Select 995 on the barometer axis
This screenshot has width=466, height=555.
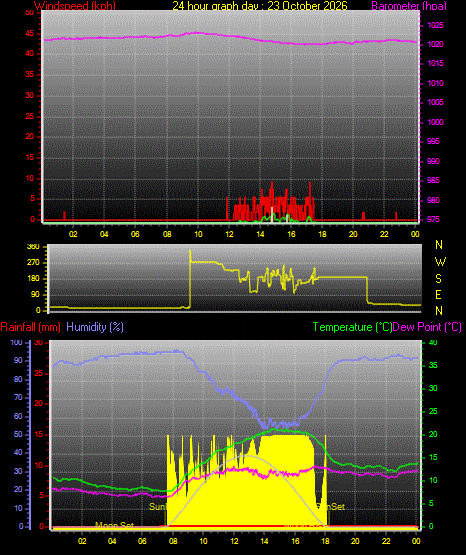pyautogui.click(x=433, y=142)
